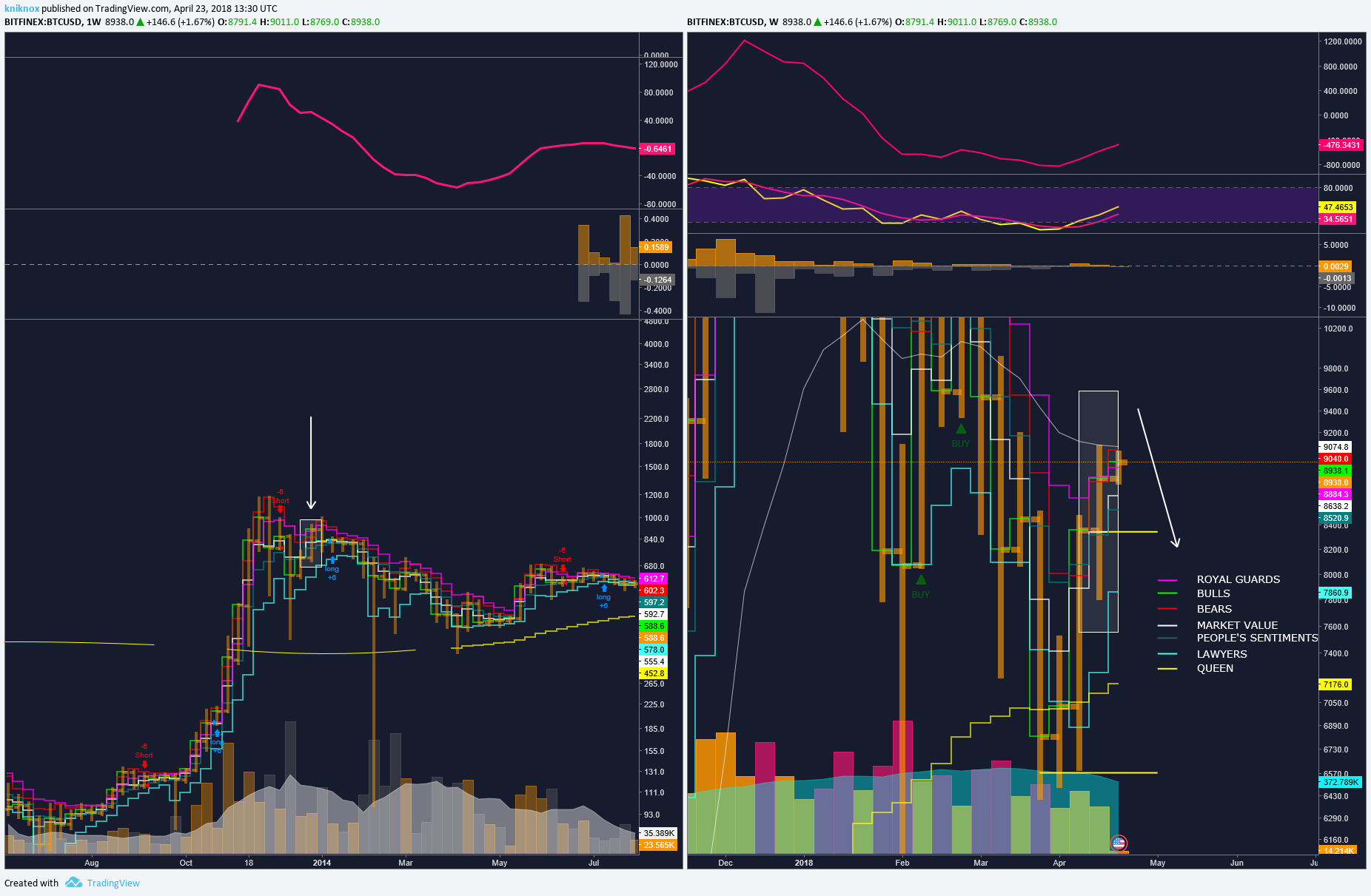Click the white 8638.2 price label
Image resolution: width=1371 pixels, height=896 pixels.
coord(1335,506)
